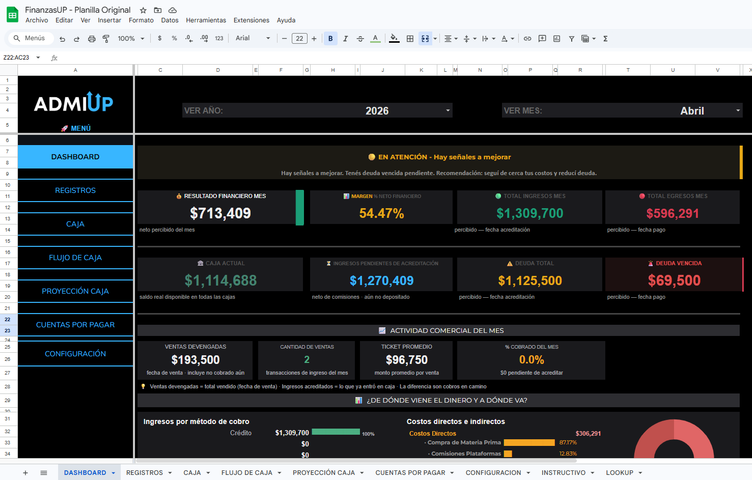The height and width of the screenshot is (480, 752).
Task: Switch to the FLUJO DE CAJA sheet tab
Action: click(x=245, y=472)
